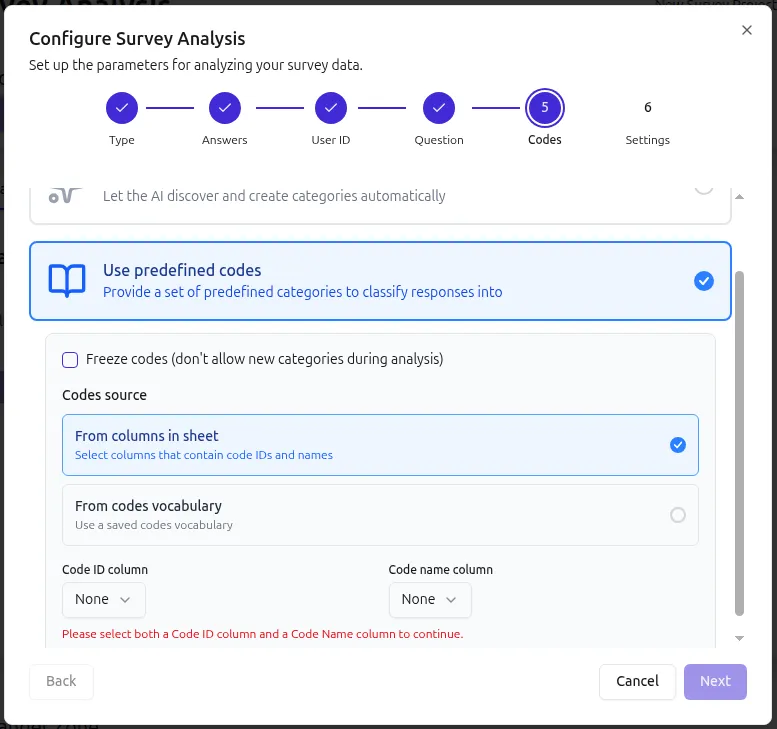Click the open book predefined codes icon
Screen dimensions: 777x729
click(x=67, y=281)
